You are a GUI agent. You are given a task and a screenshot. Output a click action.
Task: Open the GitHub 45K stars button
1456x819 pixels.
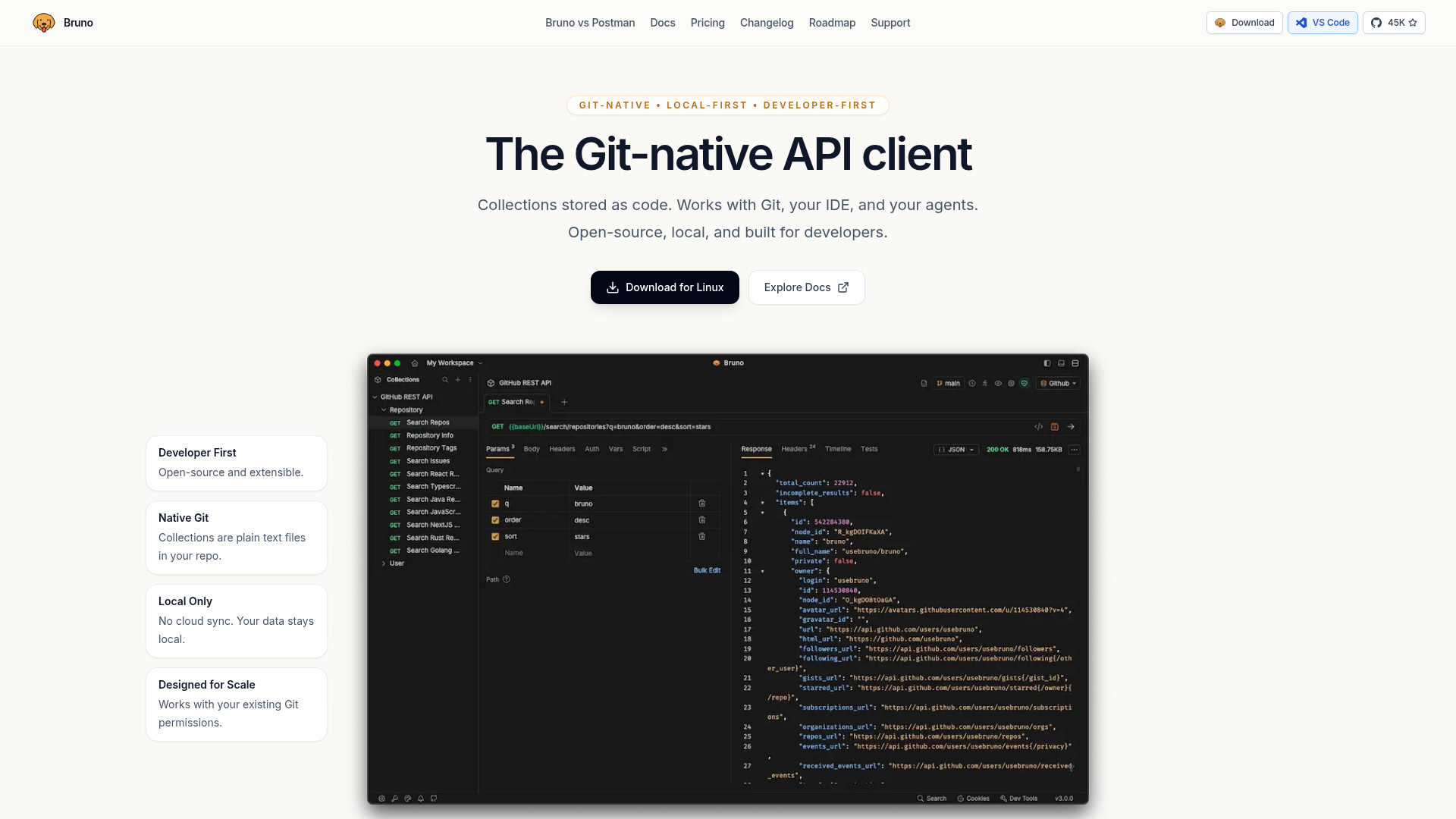click(1394, 23)
